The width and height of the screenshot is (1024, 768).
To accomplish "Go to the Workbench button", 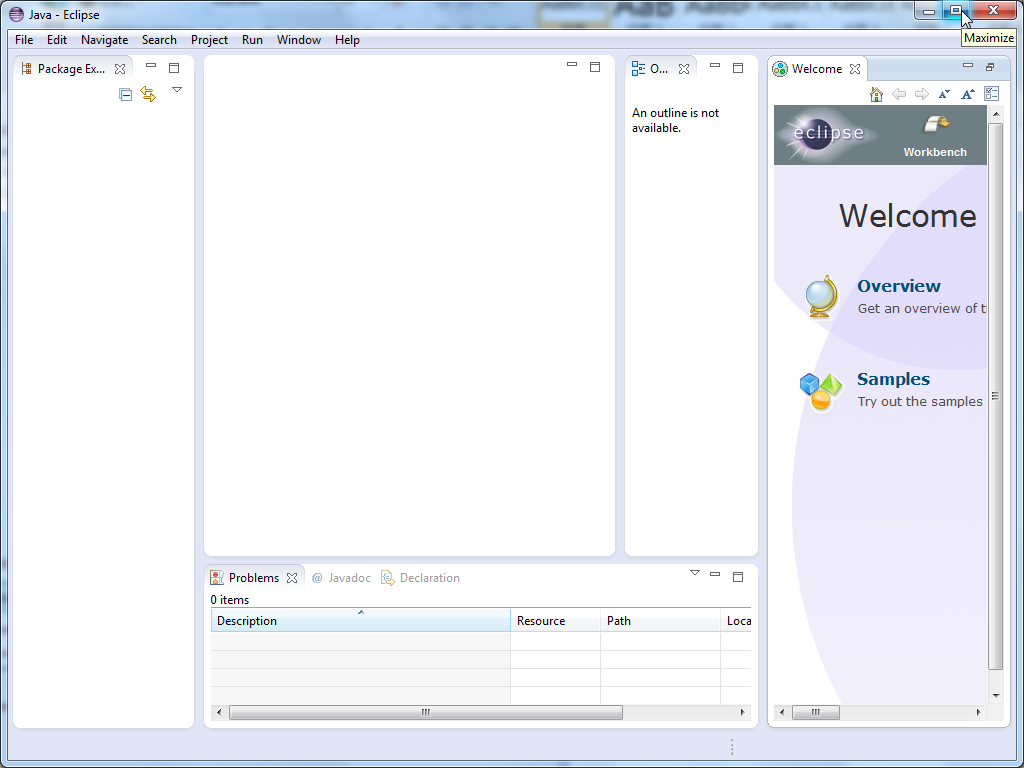I will pos(935,136).
